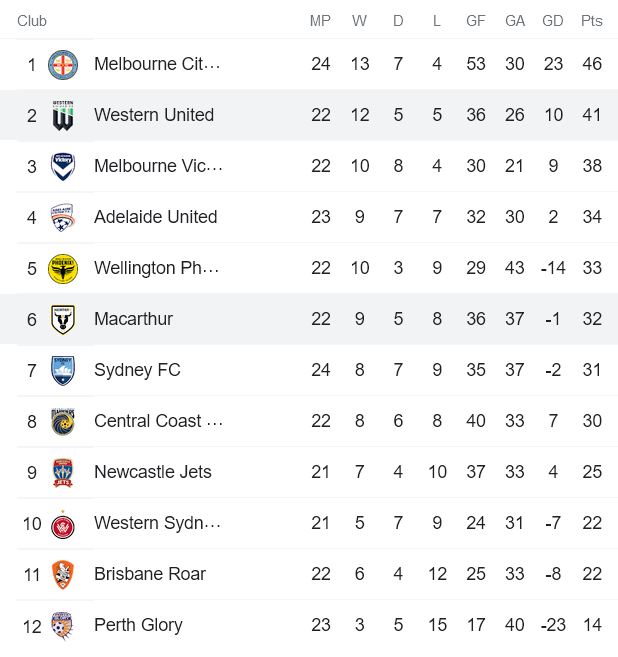
Task: Click the Wellington Phoenix club crest
Action: (x=64, y=268)
